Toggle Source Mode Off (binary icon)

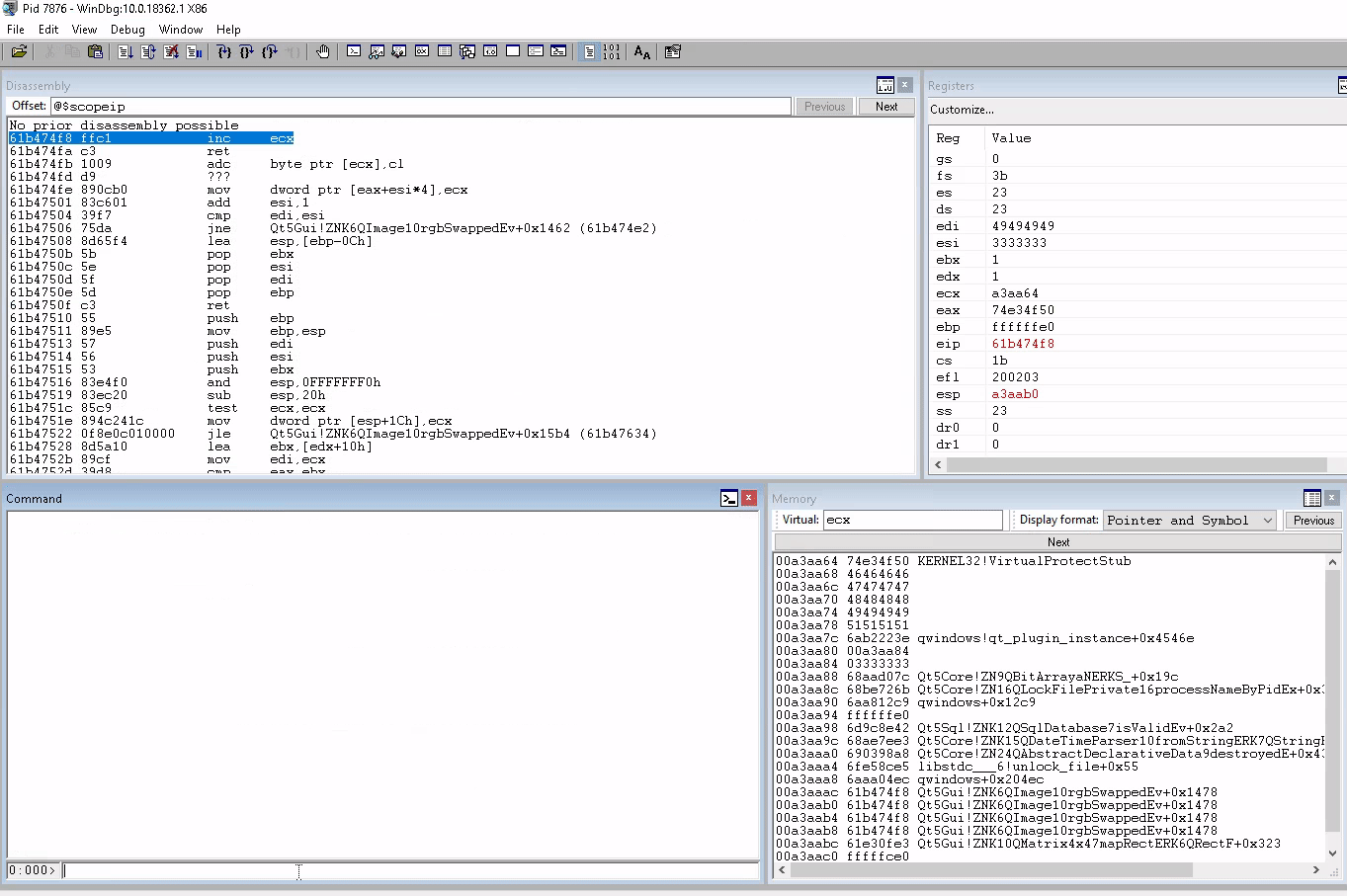[612, 51]
